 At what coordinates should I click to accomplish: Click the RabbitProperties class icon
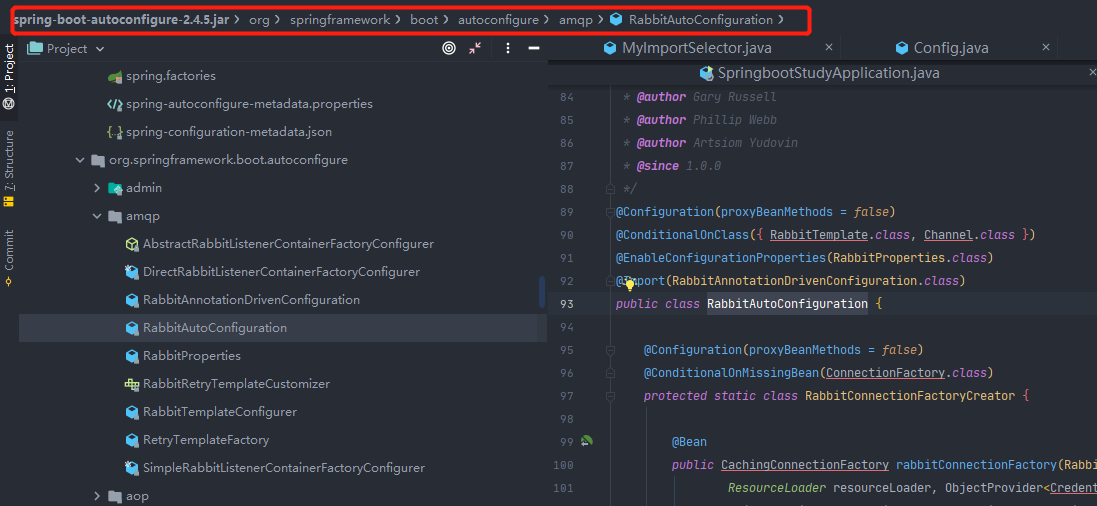click(132, 356)
